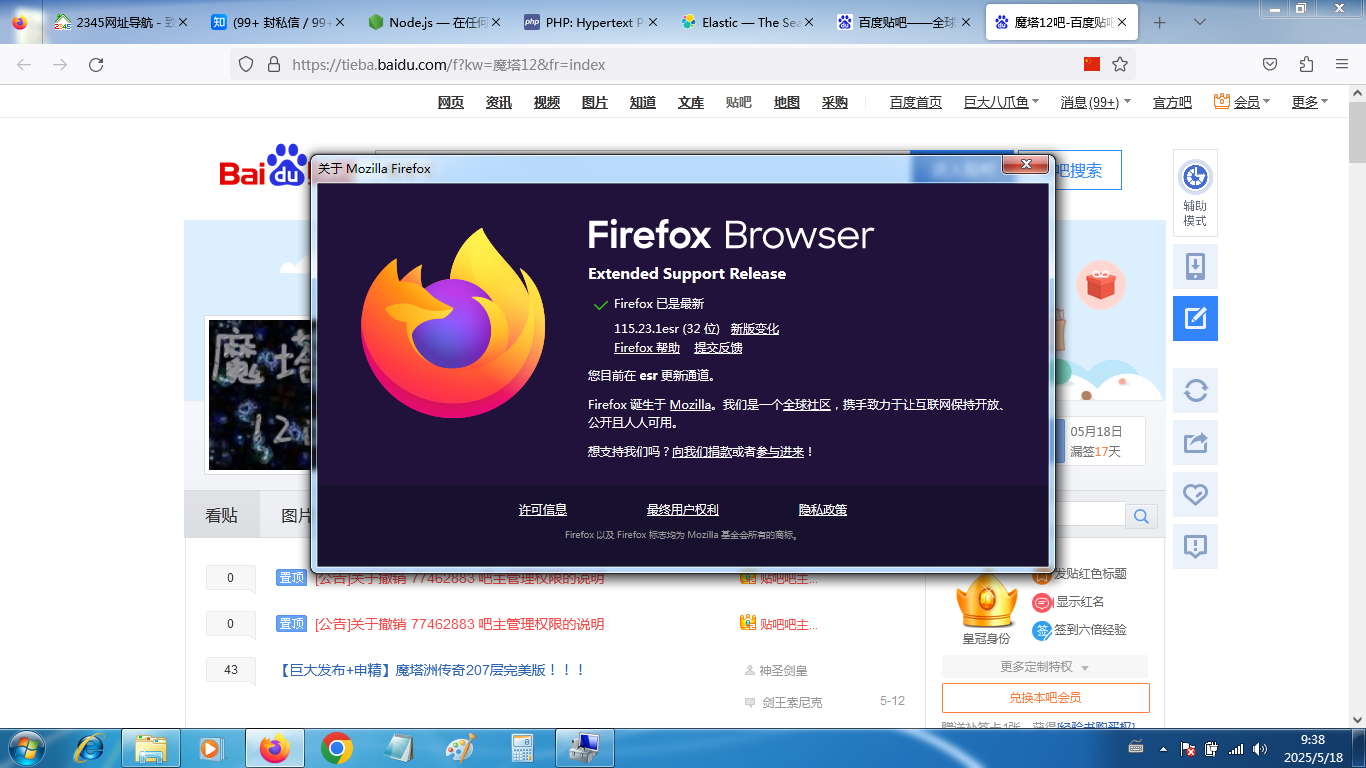1366x768 pixels.
Task: Click the feedback exclamation sidebar icon
Action: [1195, 547]
